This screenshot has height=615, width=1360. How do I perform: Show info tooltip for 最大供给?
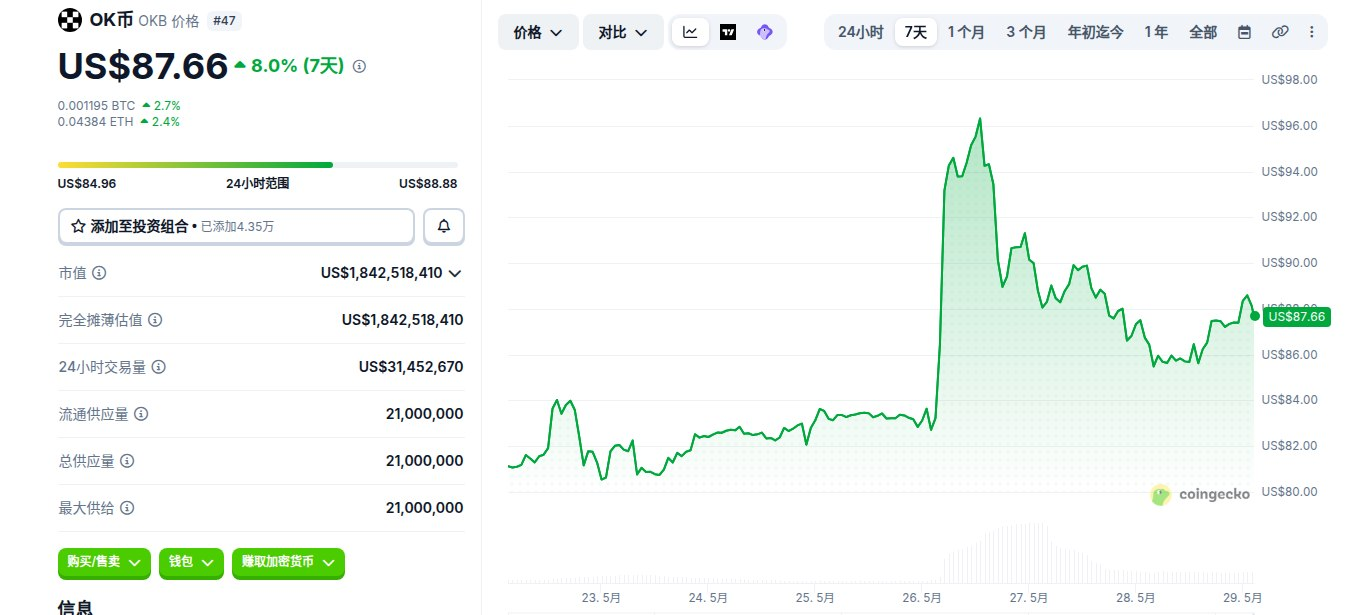point(127,508)
